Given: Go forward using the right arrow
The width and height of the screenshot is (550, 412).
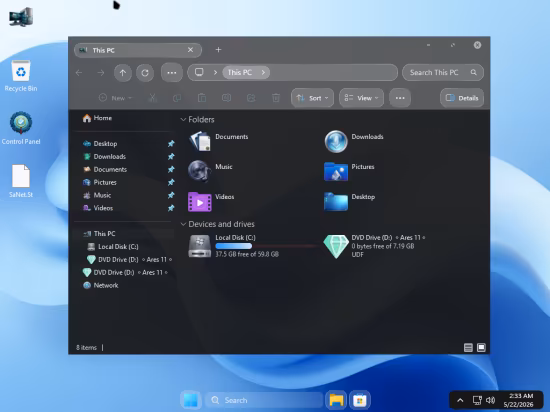Looking at the screenshot, I should click(x=101, y=73).
